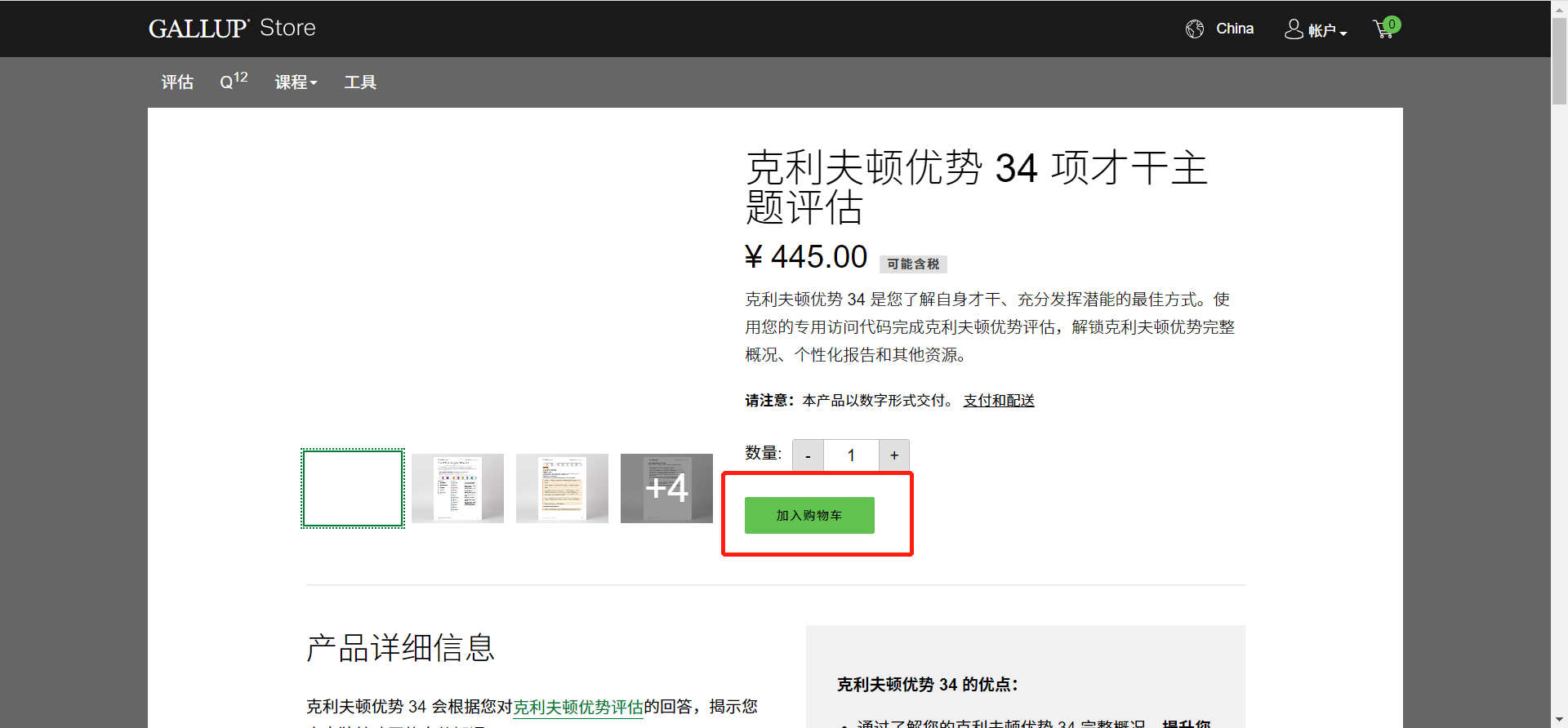Click the 加入购物车 add to cart button
Image resolution: width=1568 pixels, height=728 pixels.
[x=809, y=515]
